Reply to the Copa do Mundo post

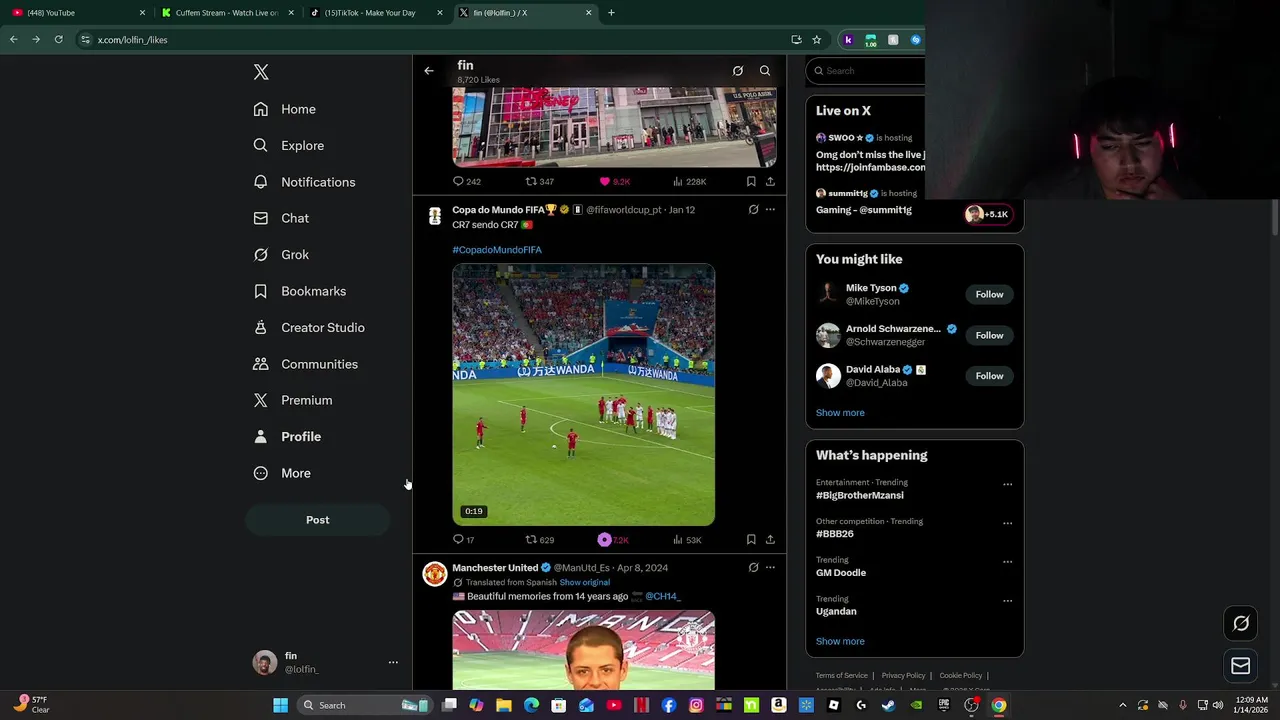point(464,540)
